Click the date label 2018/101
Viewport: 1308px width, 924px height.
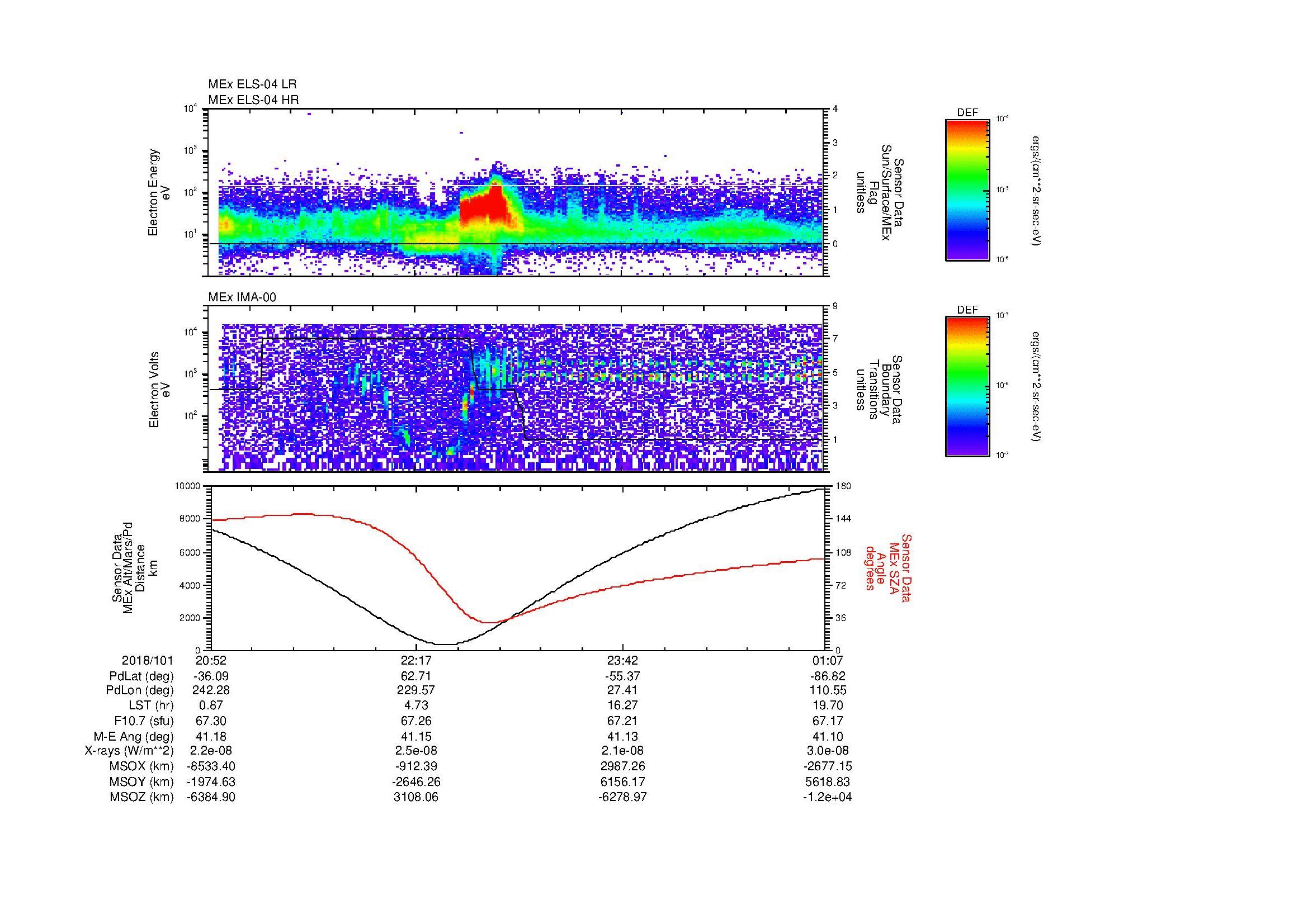pos(148,660)
